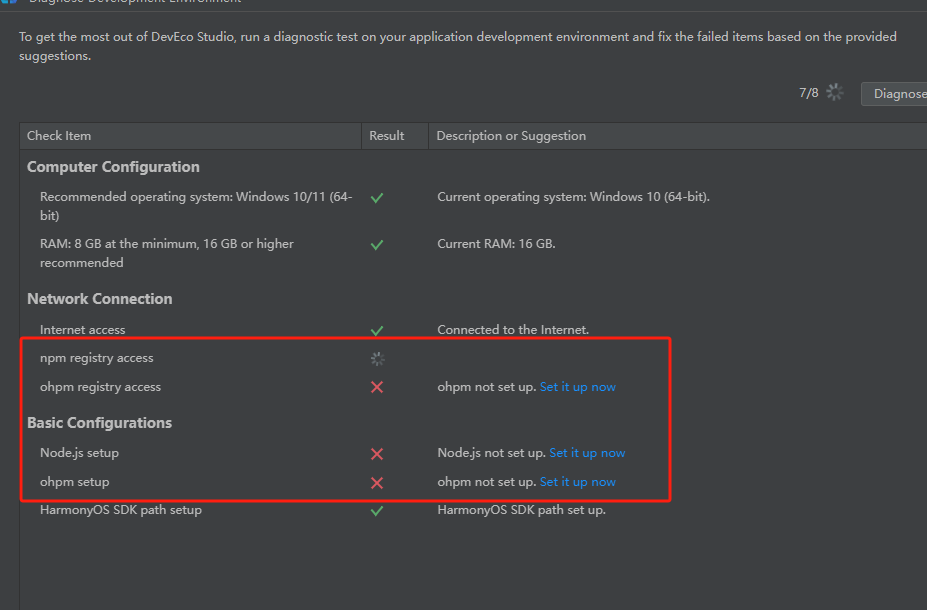927x610 pixels.
Task: Click the red X for ohpm registry access
Action: 377,387
